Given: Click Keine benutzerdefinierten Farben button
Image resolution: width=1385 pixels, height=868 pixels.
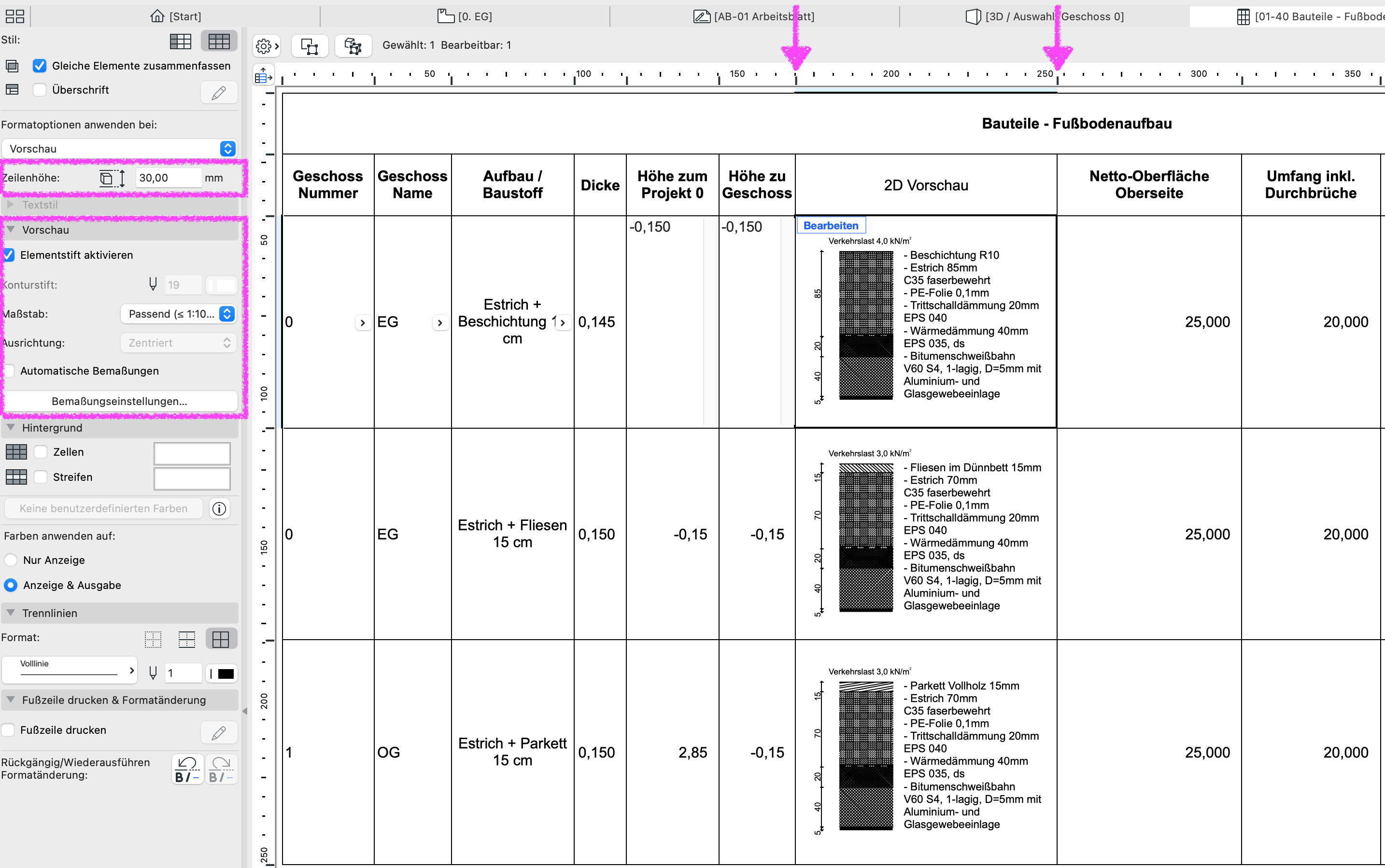Looking at the screenshot, I should click(x=103, y=509).
